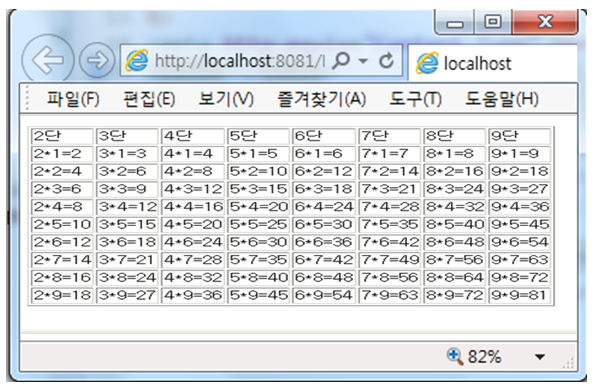603x391 pixels.
Task: Click the header cell 4단
Action: (x=193, y=136)
